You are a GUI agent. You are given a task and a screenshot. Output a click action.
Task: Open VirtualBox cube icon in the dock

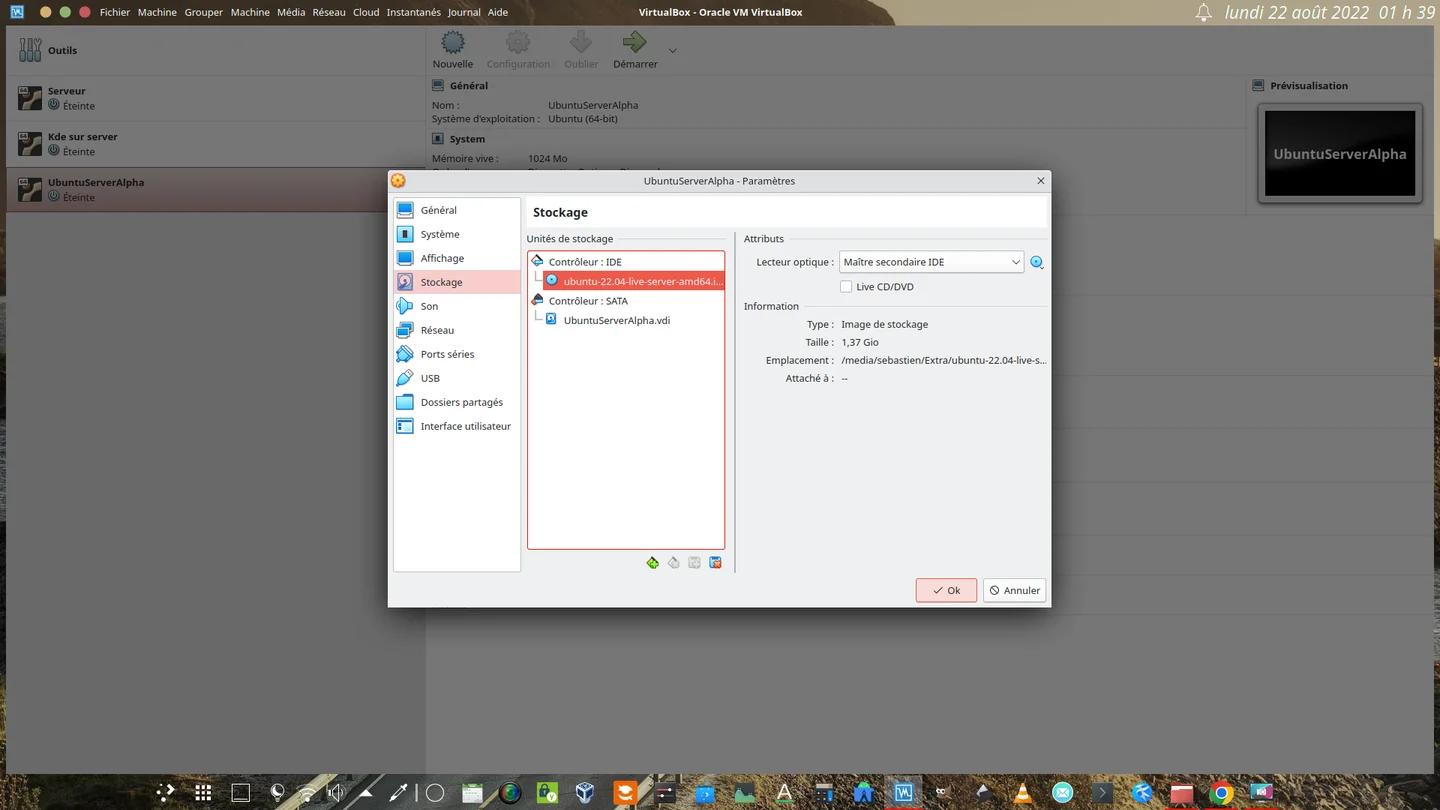coord(586,793)
